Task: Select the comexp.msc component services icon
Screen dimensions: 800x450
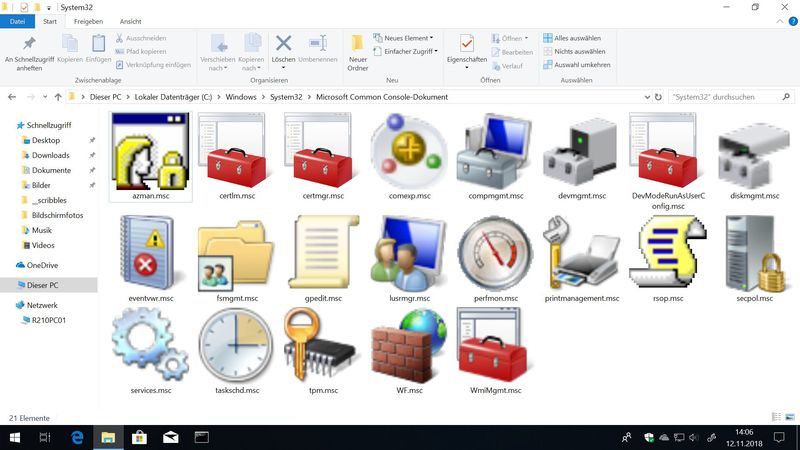Action: click(x=409, y=151)
